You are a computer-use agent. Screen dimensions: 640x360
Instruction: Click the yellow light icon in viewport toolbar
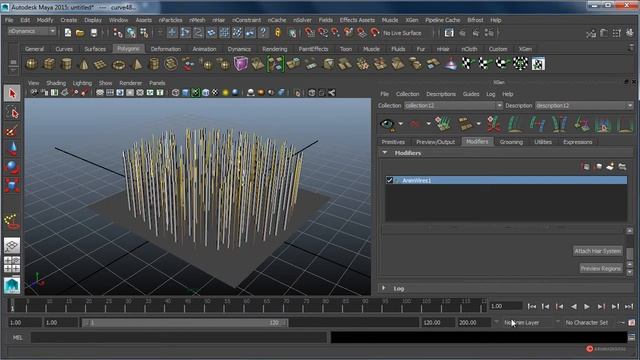(x=225, y=93)
